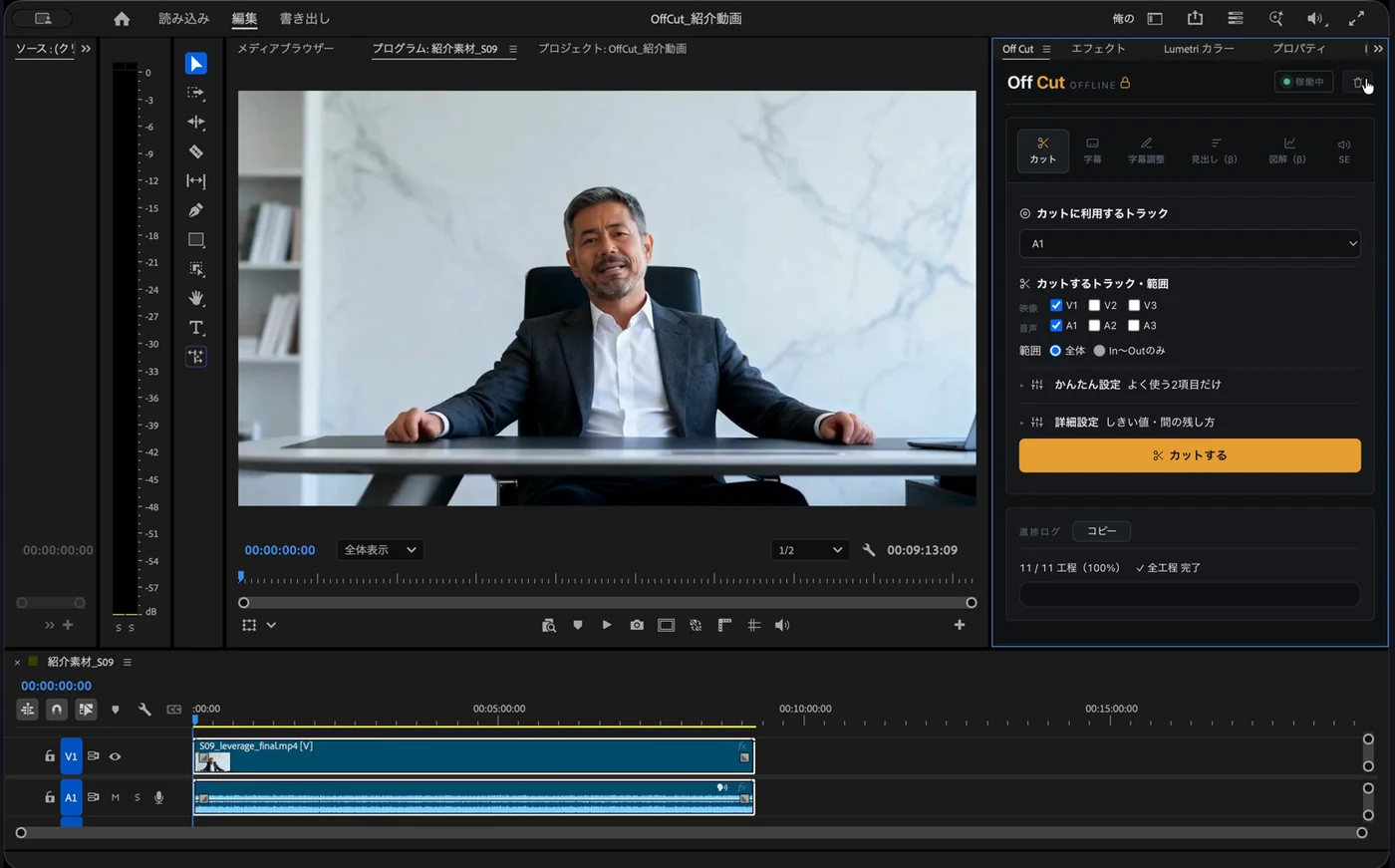Click the timeline zoom scrollbar at bottom
1395x868 pixels.
pyautogui.click(x=692, y=833)
